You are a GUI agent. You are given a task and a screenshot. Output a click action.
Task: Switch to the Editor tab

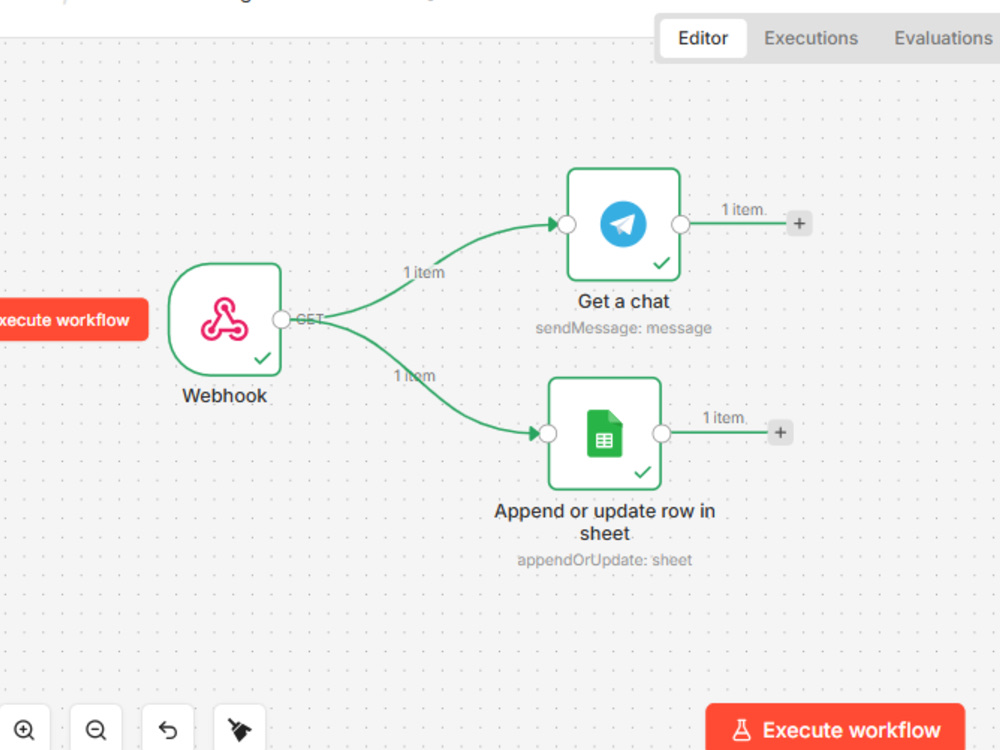coord(703,38)
